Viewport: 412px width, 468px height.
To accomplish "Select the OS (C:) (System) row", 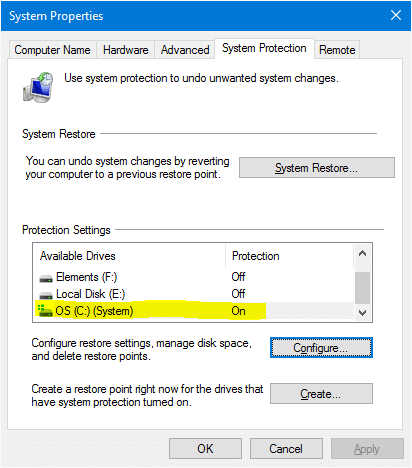I will click(x=193, y=311).
